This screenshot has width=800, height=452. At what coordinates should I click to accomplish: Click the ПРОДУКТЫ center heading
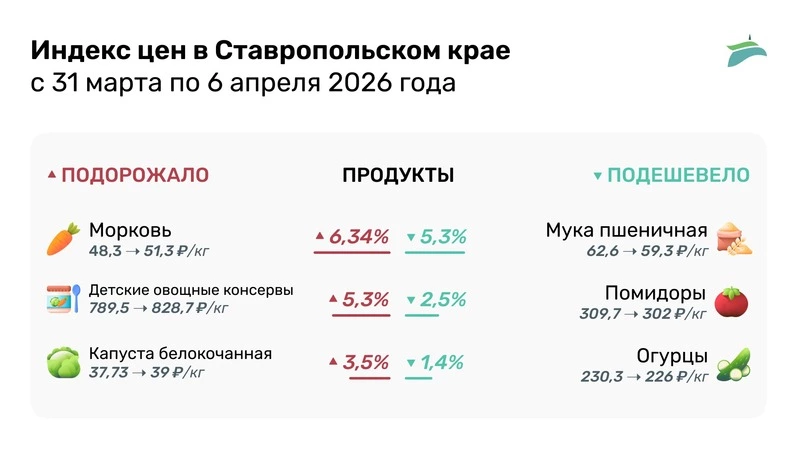(x=398, y=175)
